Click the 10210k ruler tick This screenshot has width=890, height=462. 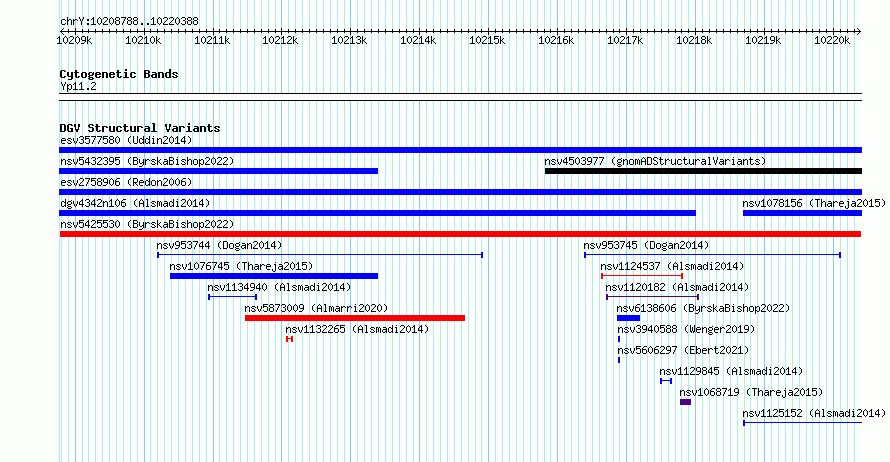[x=143, y=40]
